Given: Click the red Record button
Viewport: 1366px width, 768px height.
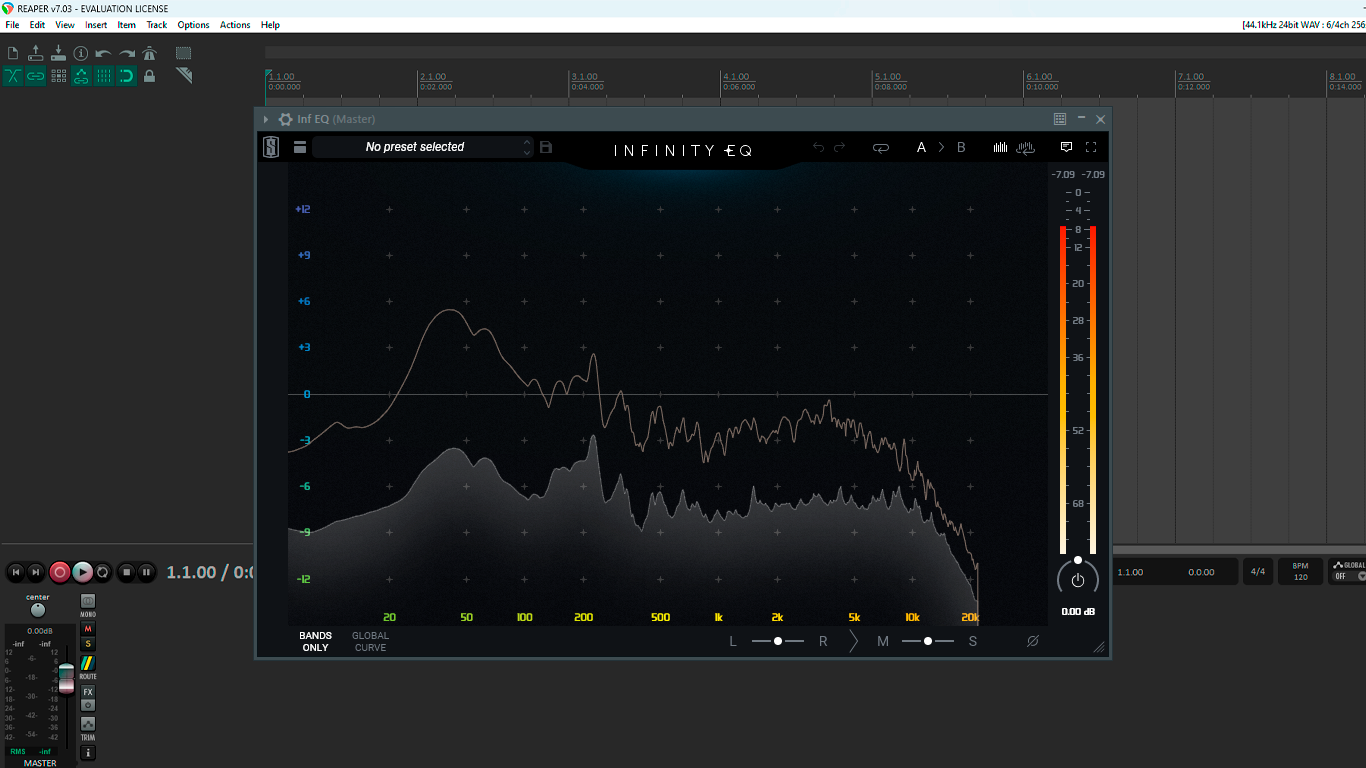Looking at the screenshot, I should click(60, 572).
